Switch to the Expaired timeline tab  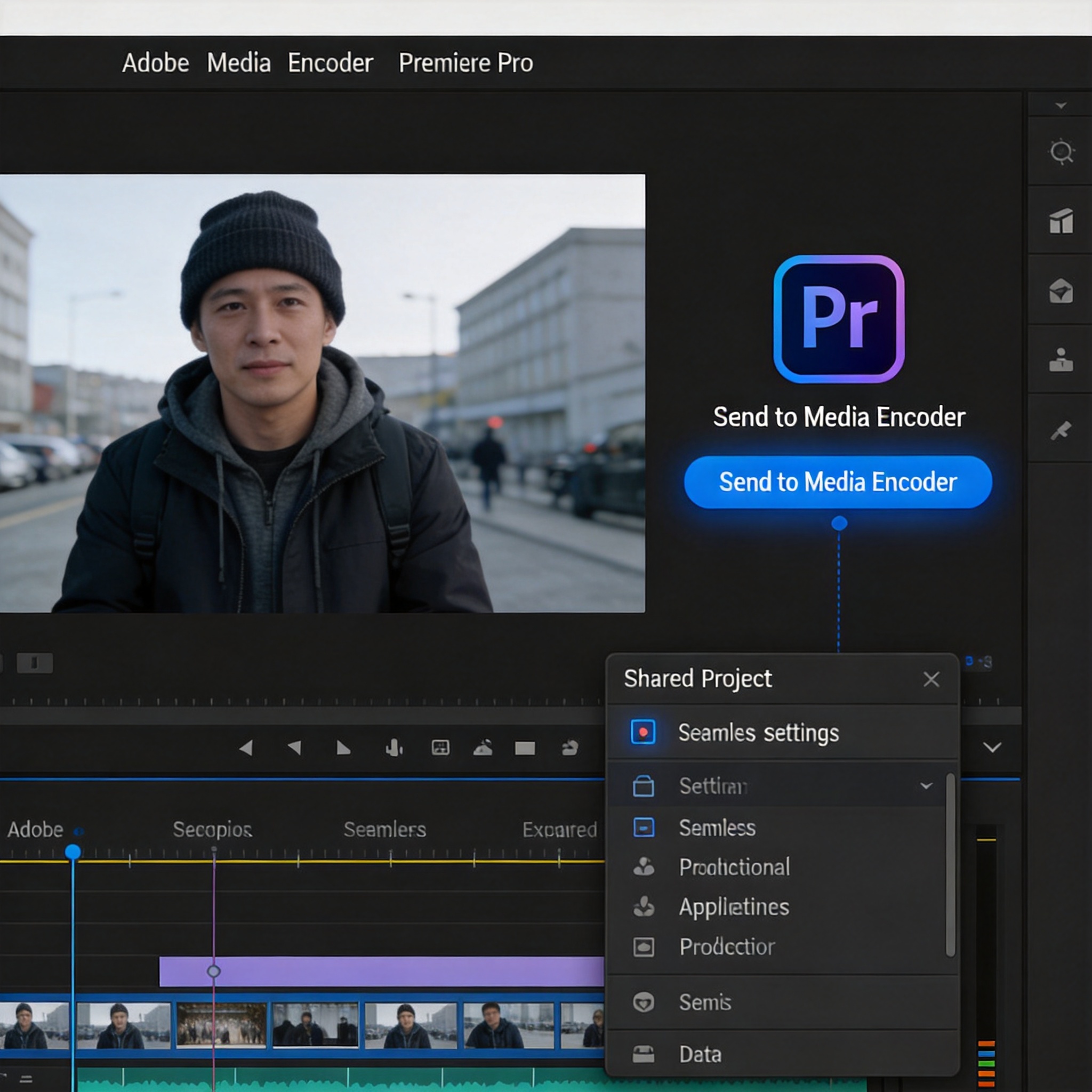pyautogui.click(x=559, y=830)
